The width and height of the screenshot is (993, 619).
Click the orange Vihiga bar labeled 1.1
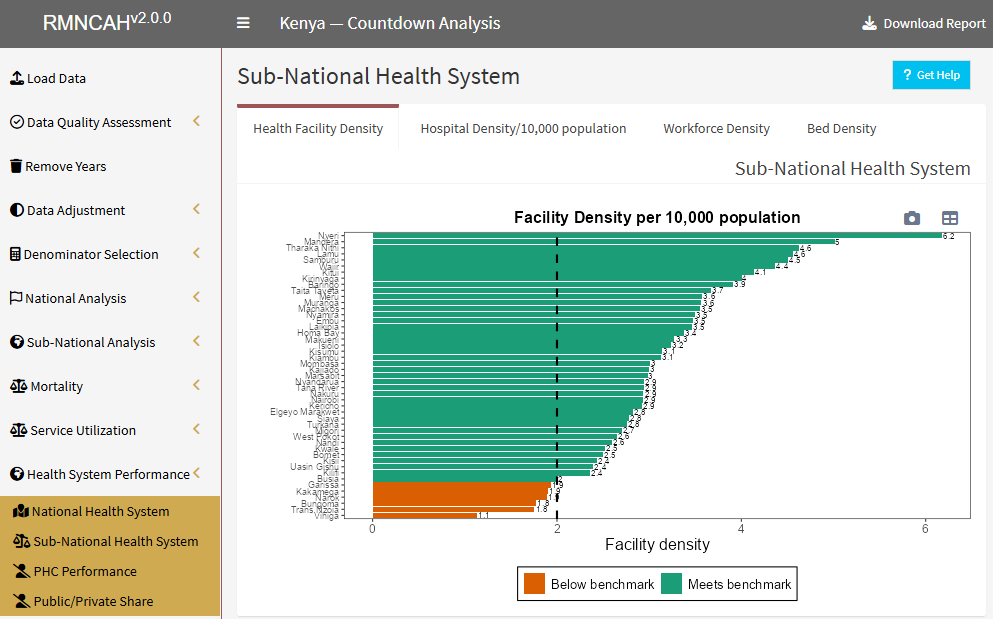click(x=424, y=516)
